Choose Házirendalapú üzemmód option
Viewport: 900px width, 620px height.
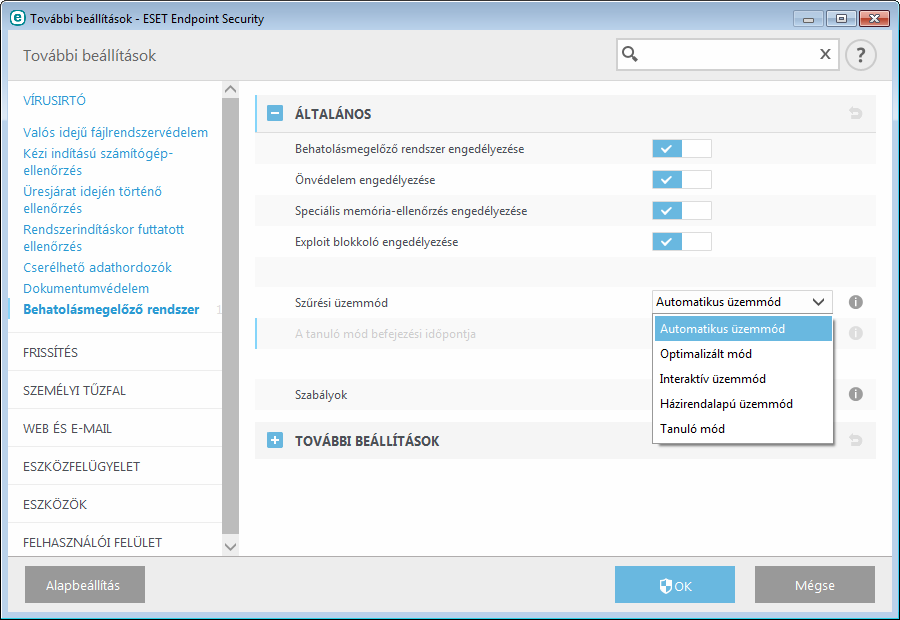(x=743, y=404)
